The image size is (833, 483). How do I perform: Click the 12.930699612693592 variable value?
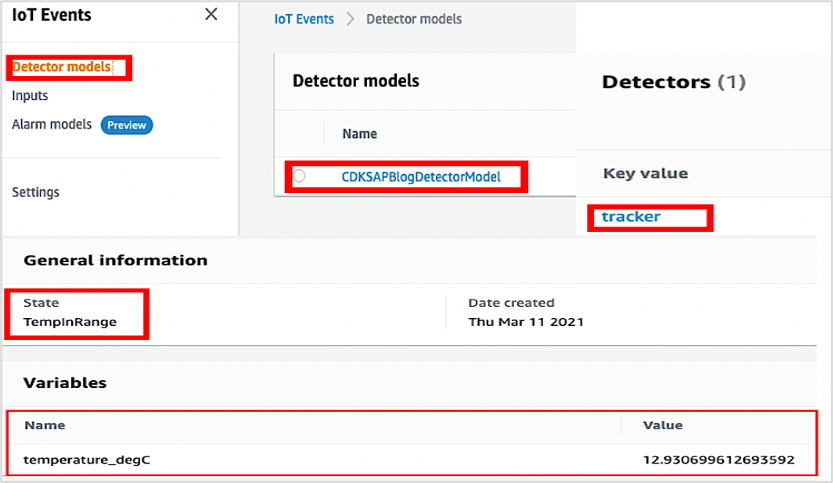(x=718, y=460)
